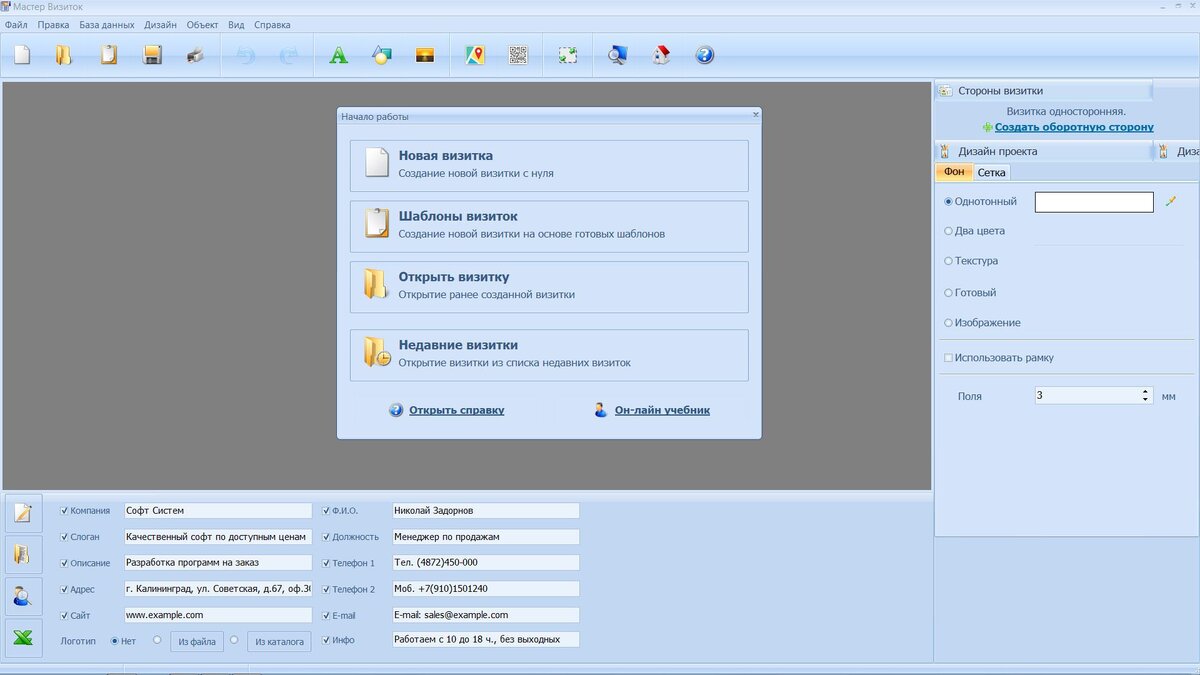
Task: Click the redo arrow toolbar icon
Action: click(x=289, y=55)
